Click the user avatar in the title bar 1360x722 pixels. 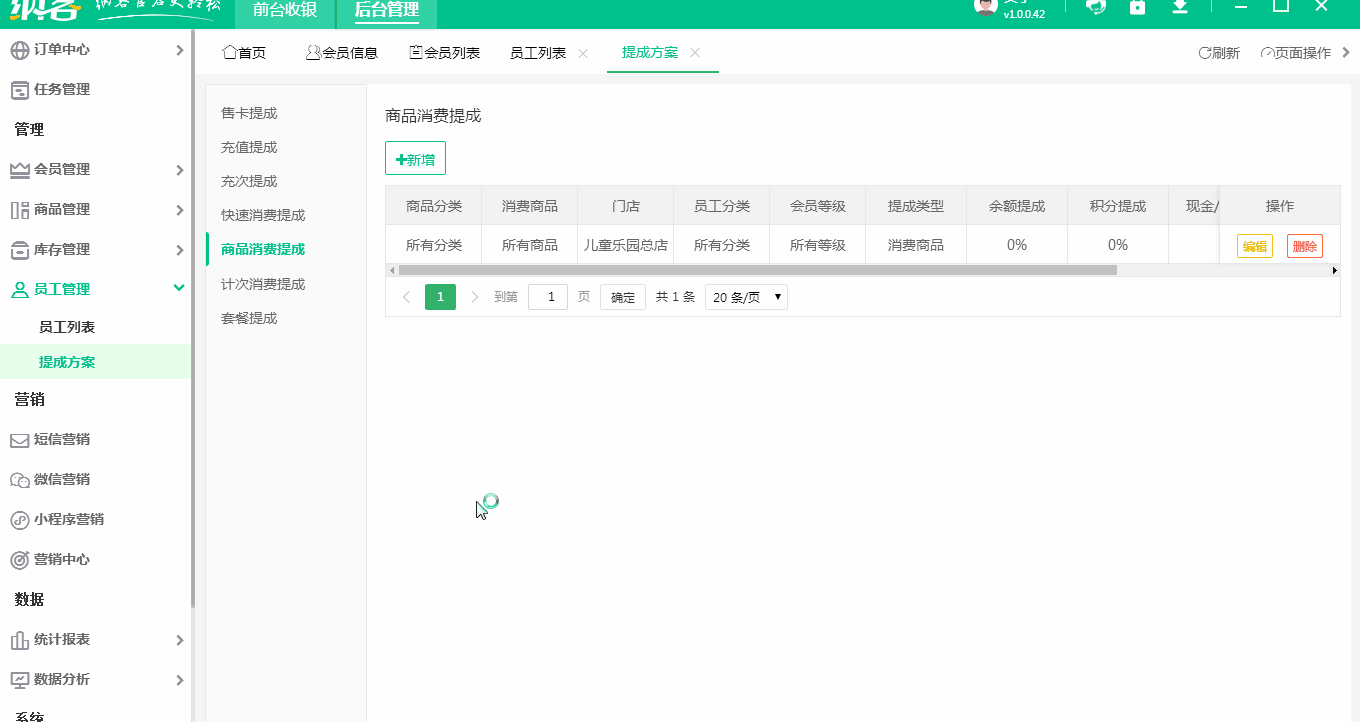984,8
